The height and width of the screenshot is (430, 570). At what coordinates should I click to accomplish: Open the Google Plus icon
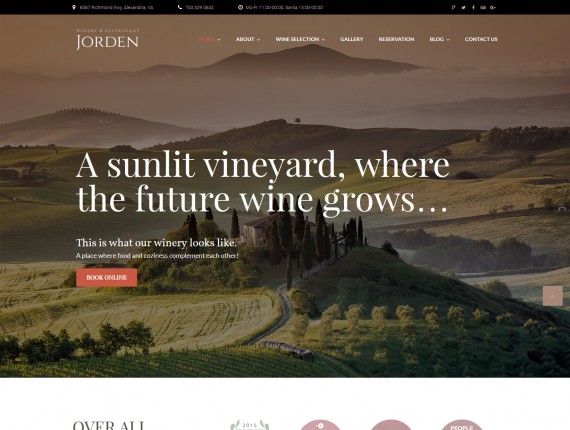coord(493,7)
